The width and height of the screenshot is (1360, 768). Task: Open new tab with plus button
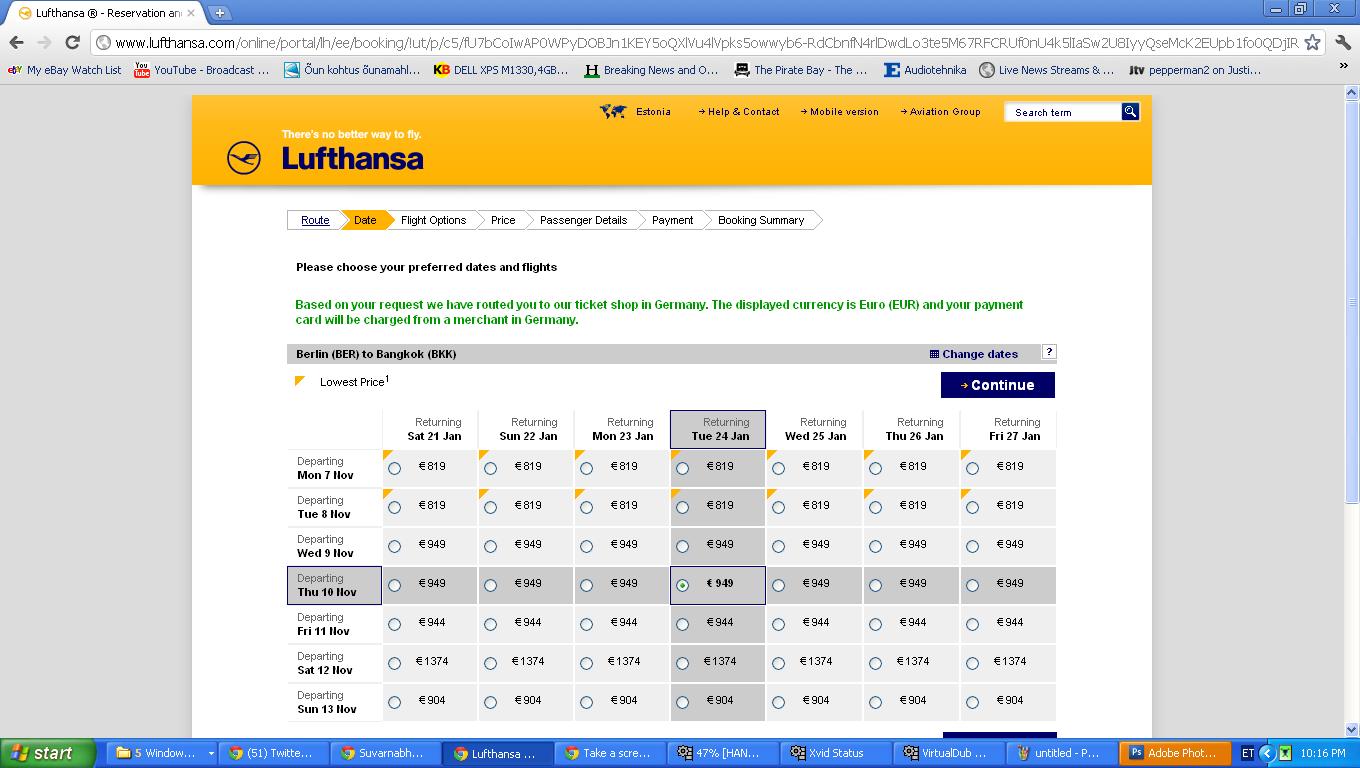[x=220, y=13]
